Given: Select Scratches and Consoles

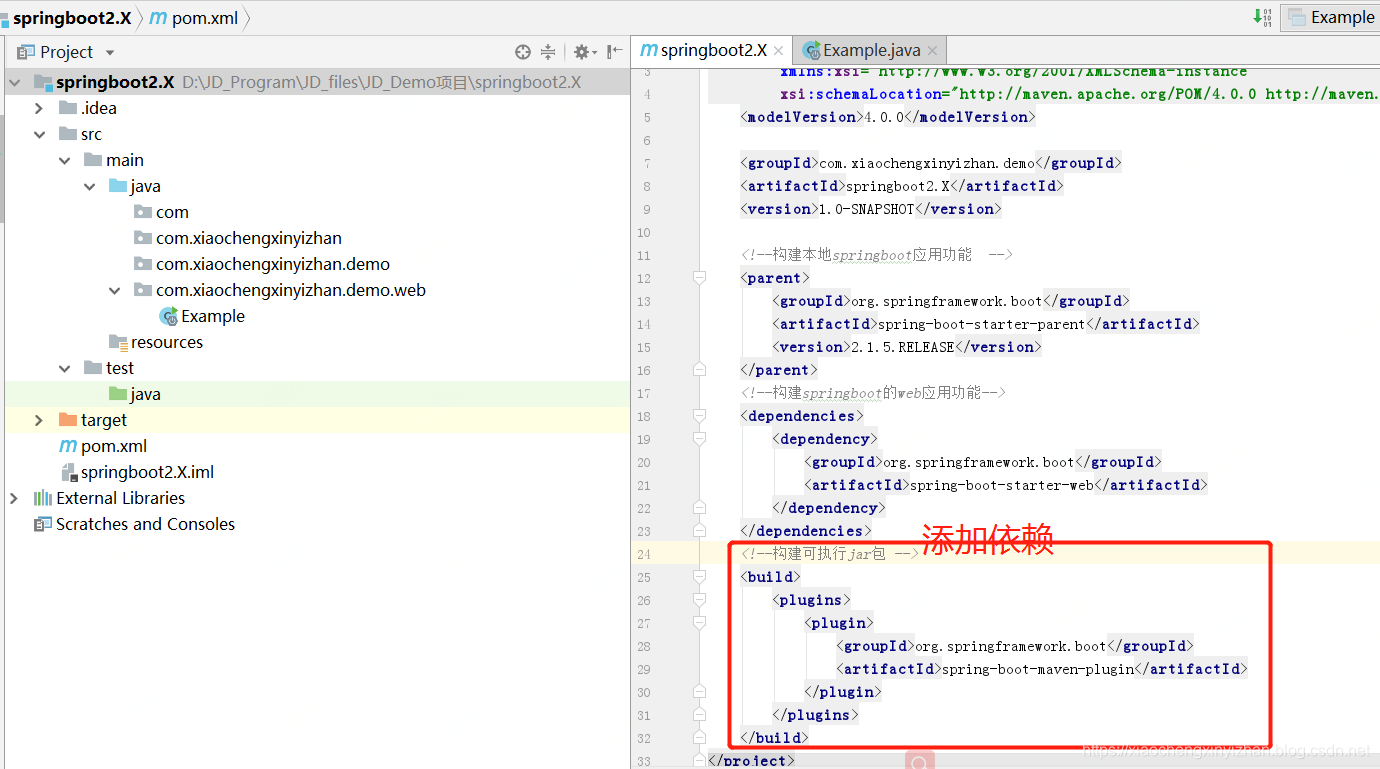Looking at the screenshot, I should click(x=145, y=524).
